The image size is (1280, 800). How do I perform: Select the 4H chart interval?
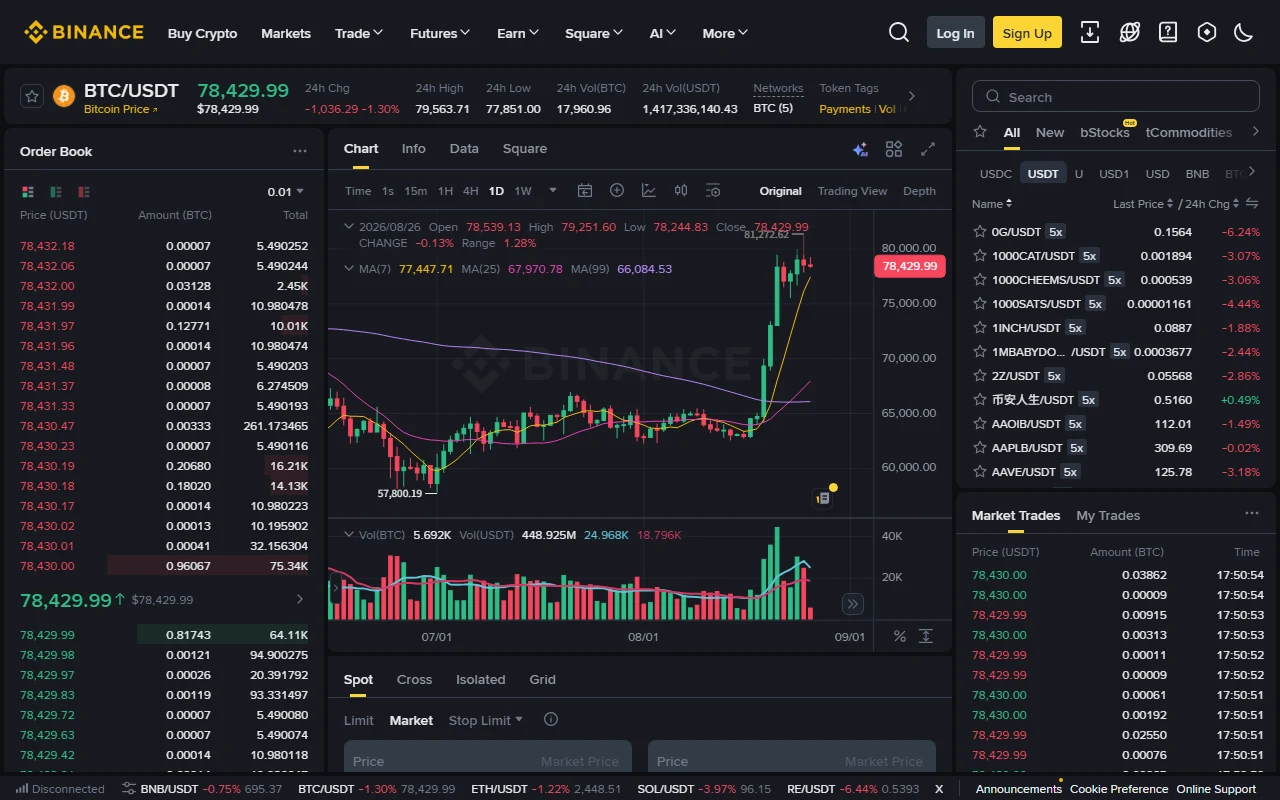click(470, 191)
